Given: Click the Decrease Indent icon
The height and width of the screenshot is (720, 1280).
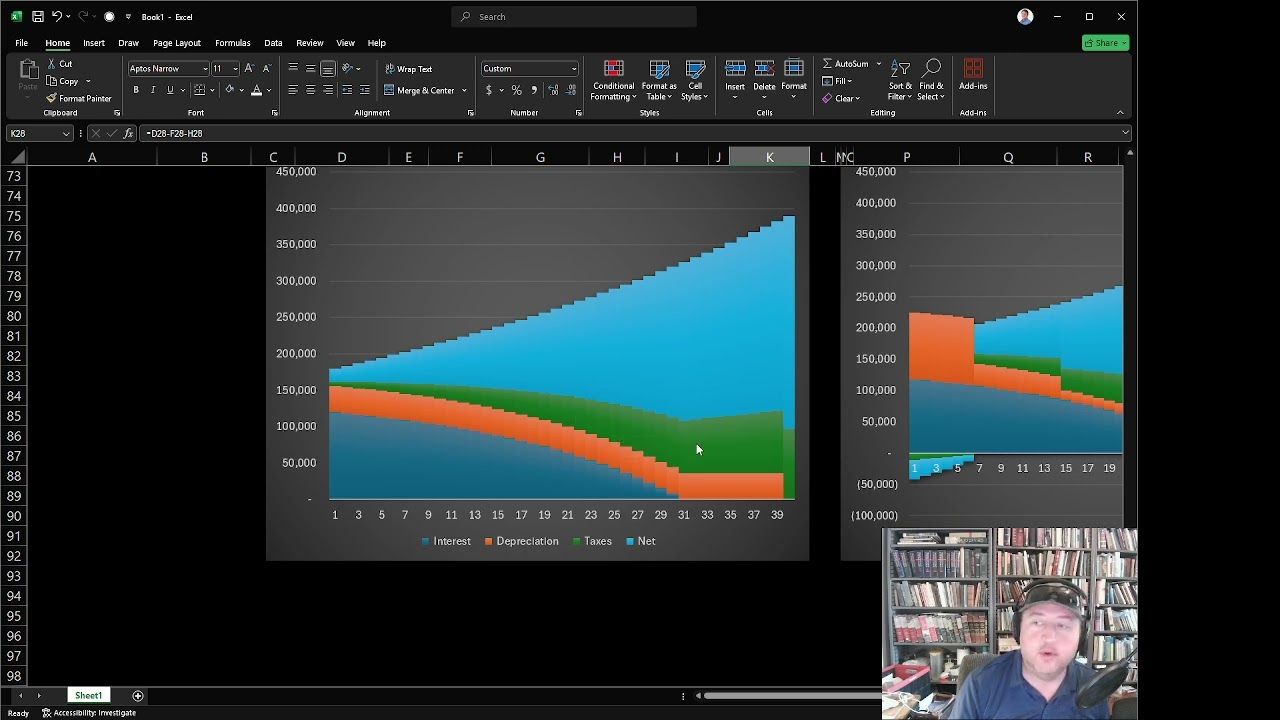Looking at the screenshot, I should (x=347, y=90).
